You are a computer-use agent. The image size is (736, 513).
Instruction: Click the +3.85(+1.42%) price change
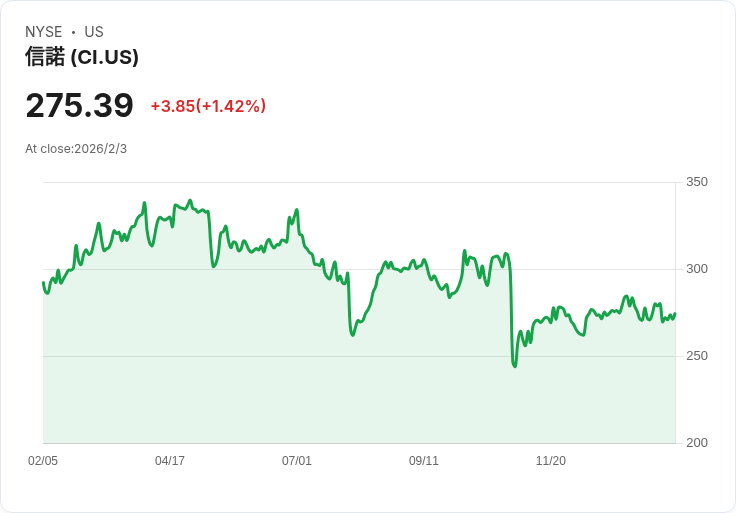click(208, 106)
